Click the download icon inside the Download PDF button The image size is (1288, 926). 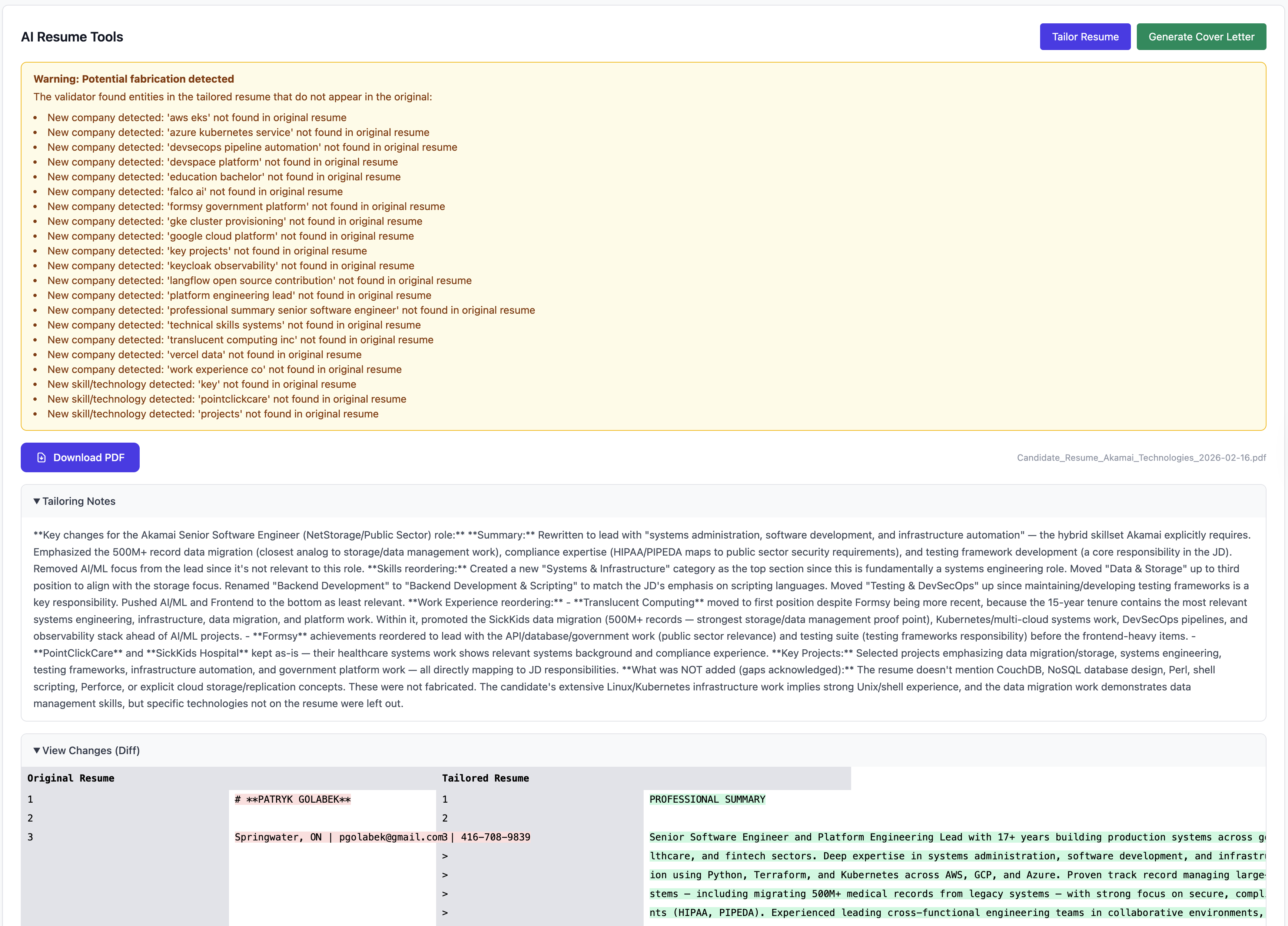point(42,457)
